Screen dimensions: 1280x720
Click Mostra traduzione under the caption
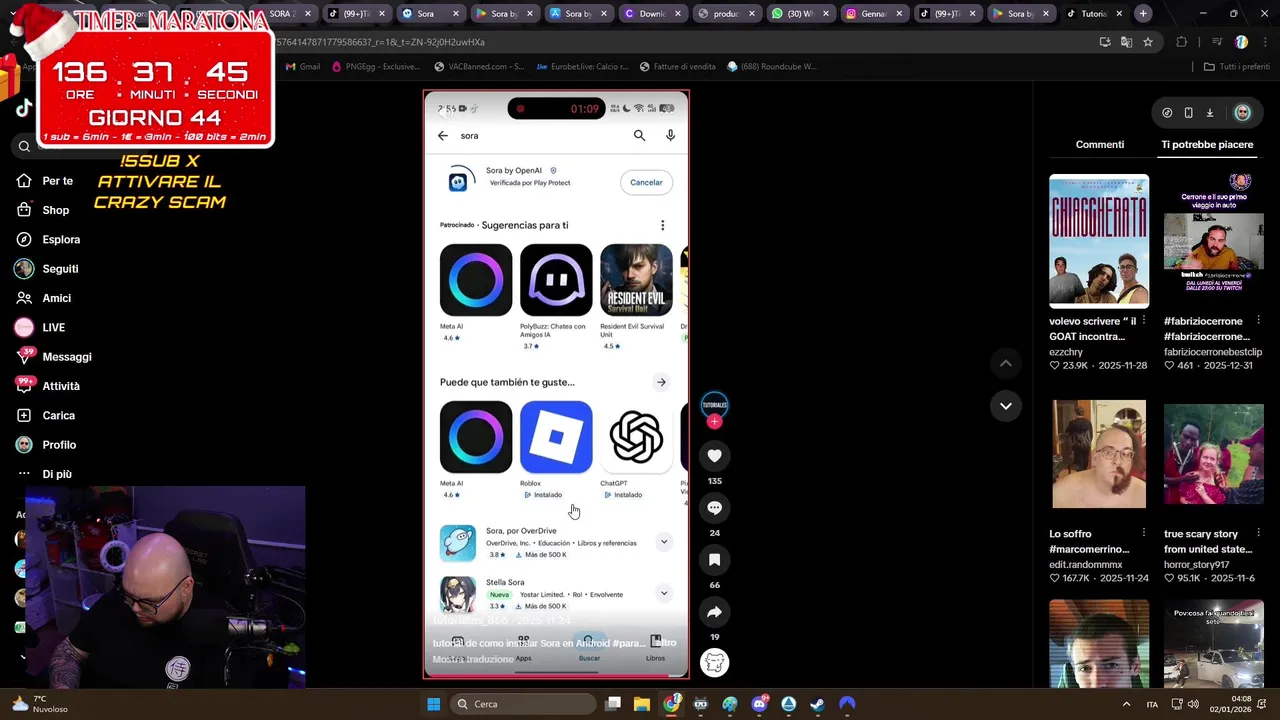click(473, 659)
